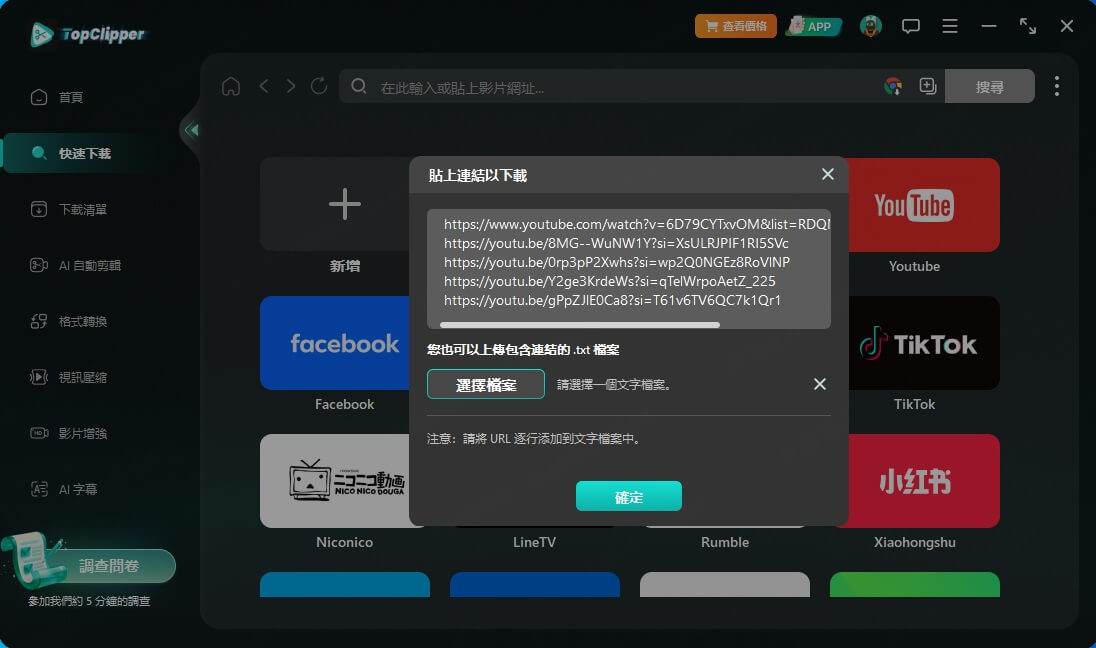Open the hamburger main menu
The image size is (1096, 648).
coord(949,27)
